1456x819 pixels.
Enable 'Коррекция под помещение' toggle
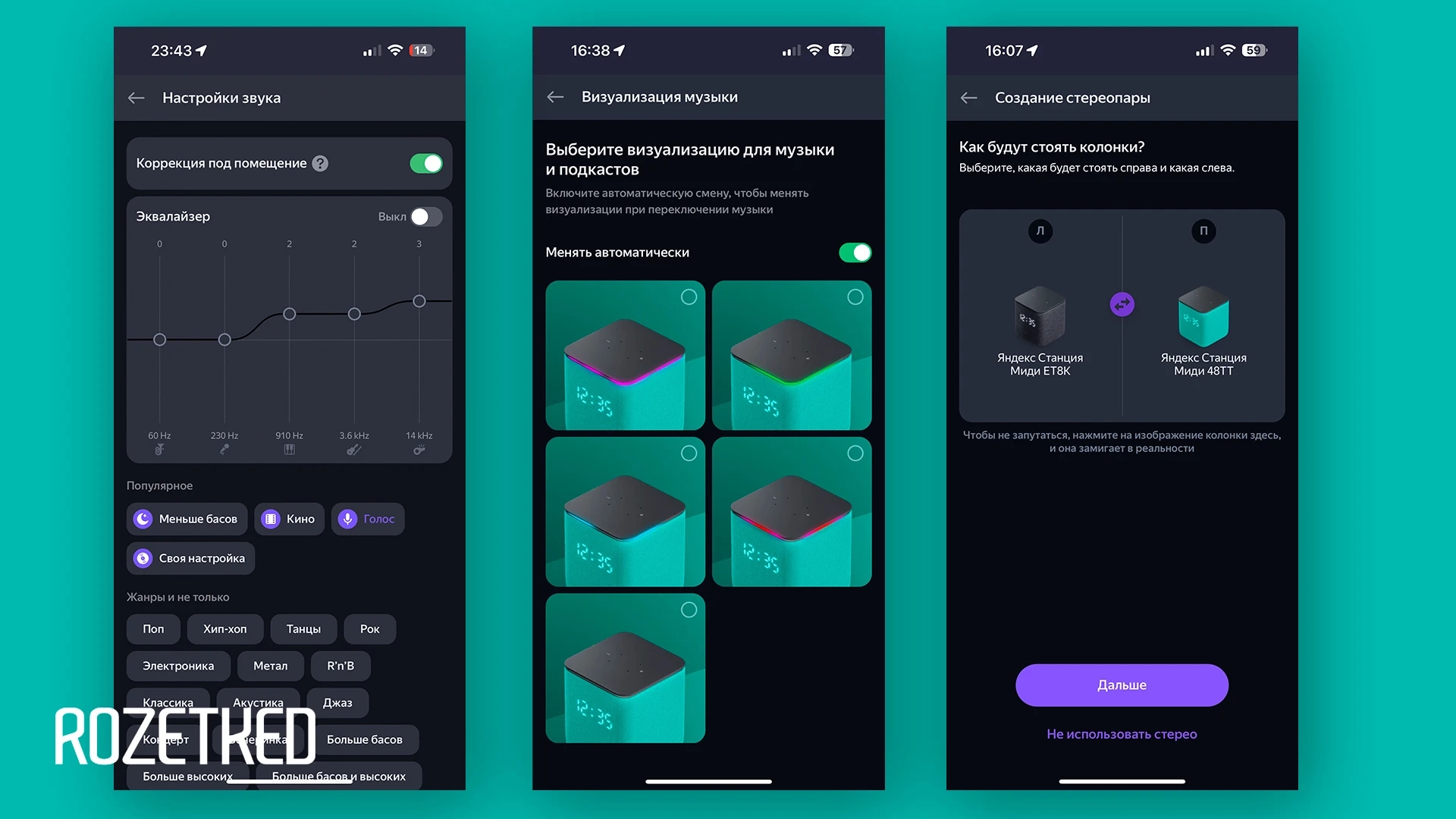pos(427,162)
